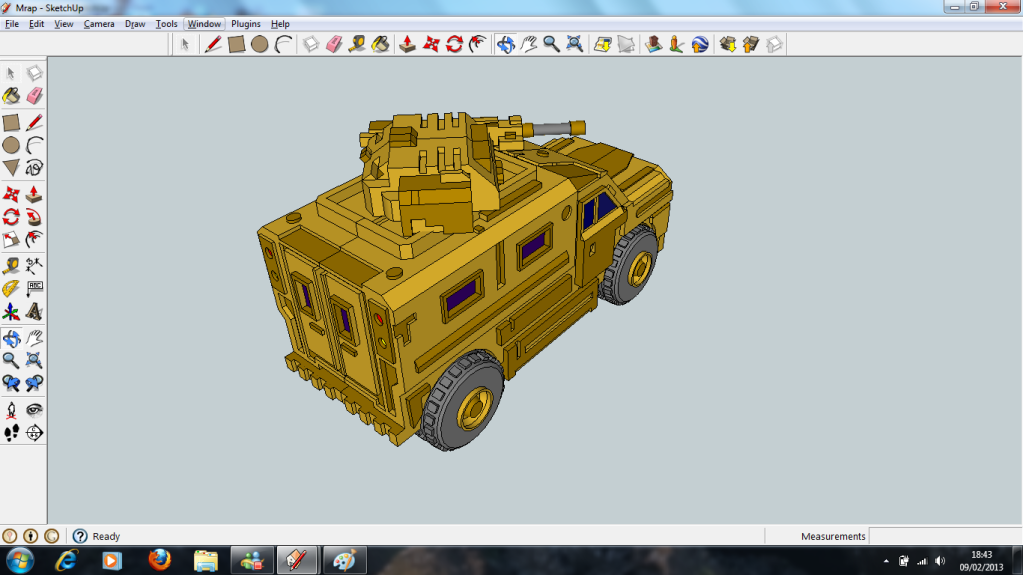This screenshot has width=1023, height=575.
Task: Click the first status bar credits icon
Action: (x=10, y=536)
